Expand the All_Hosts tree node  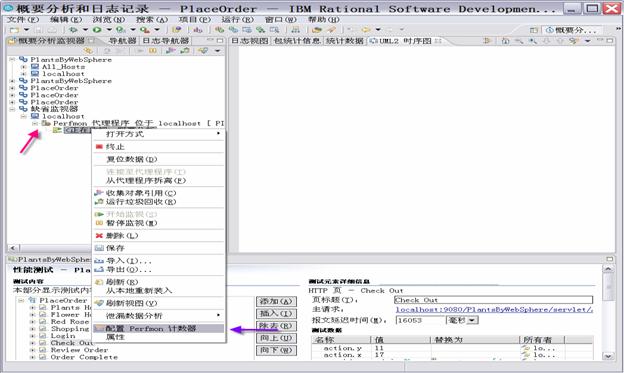tap(24, 67)
